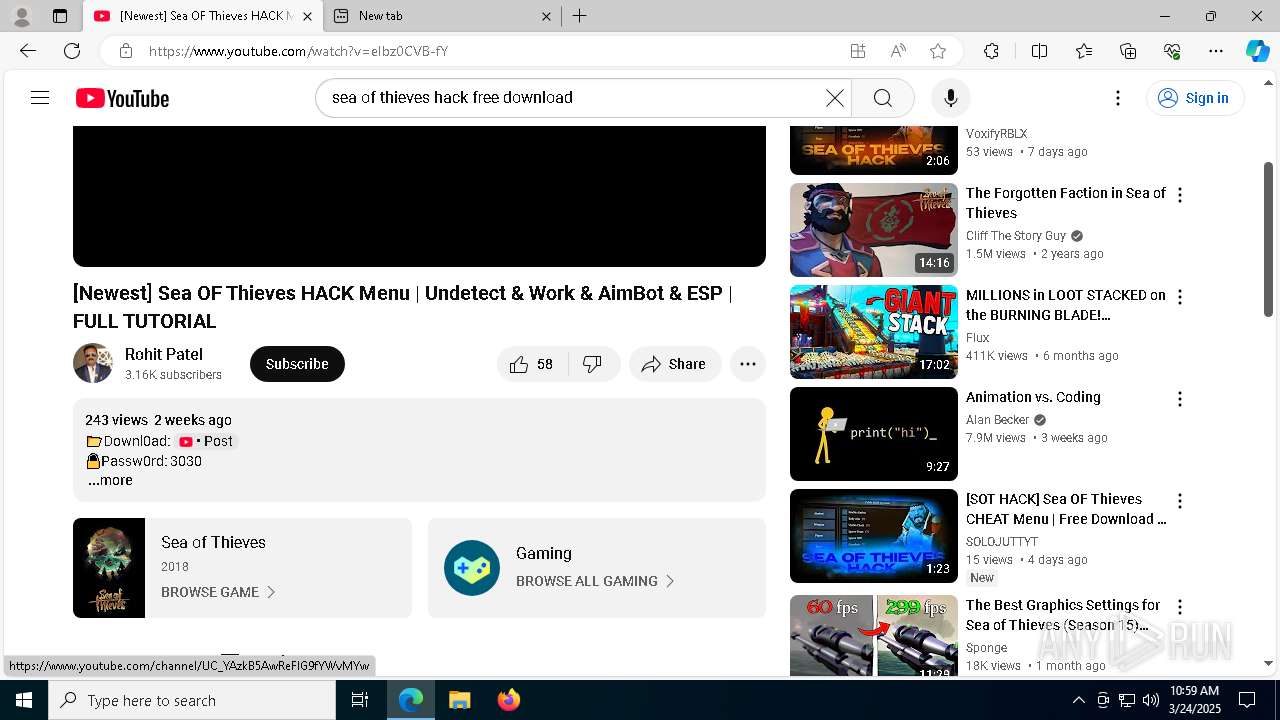
Task: Open options for Forgotten Faction video
Action: (1180, 195)
